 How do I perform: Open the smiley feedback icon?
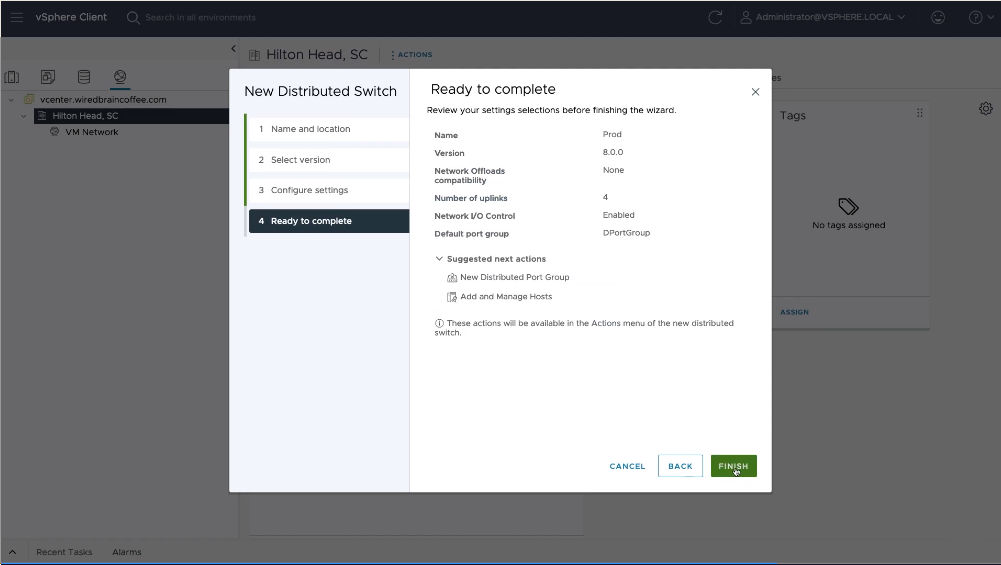[937, 17]
